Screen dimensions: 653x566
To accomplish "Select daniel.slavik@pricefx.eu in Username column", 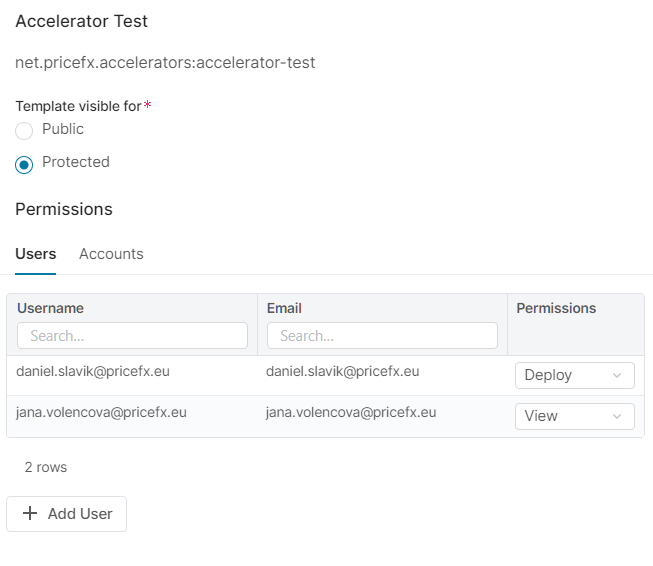I will click(x=93, y=371).
